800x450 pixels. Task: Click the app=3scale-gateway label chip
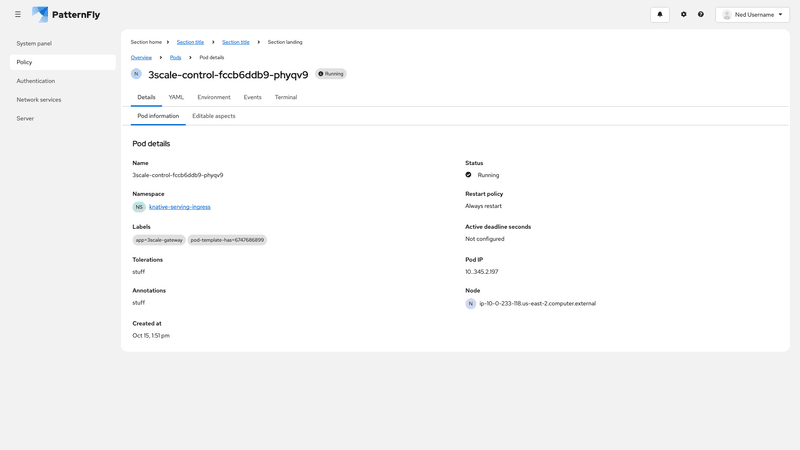coord(159,240)
